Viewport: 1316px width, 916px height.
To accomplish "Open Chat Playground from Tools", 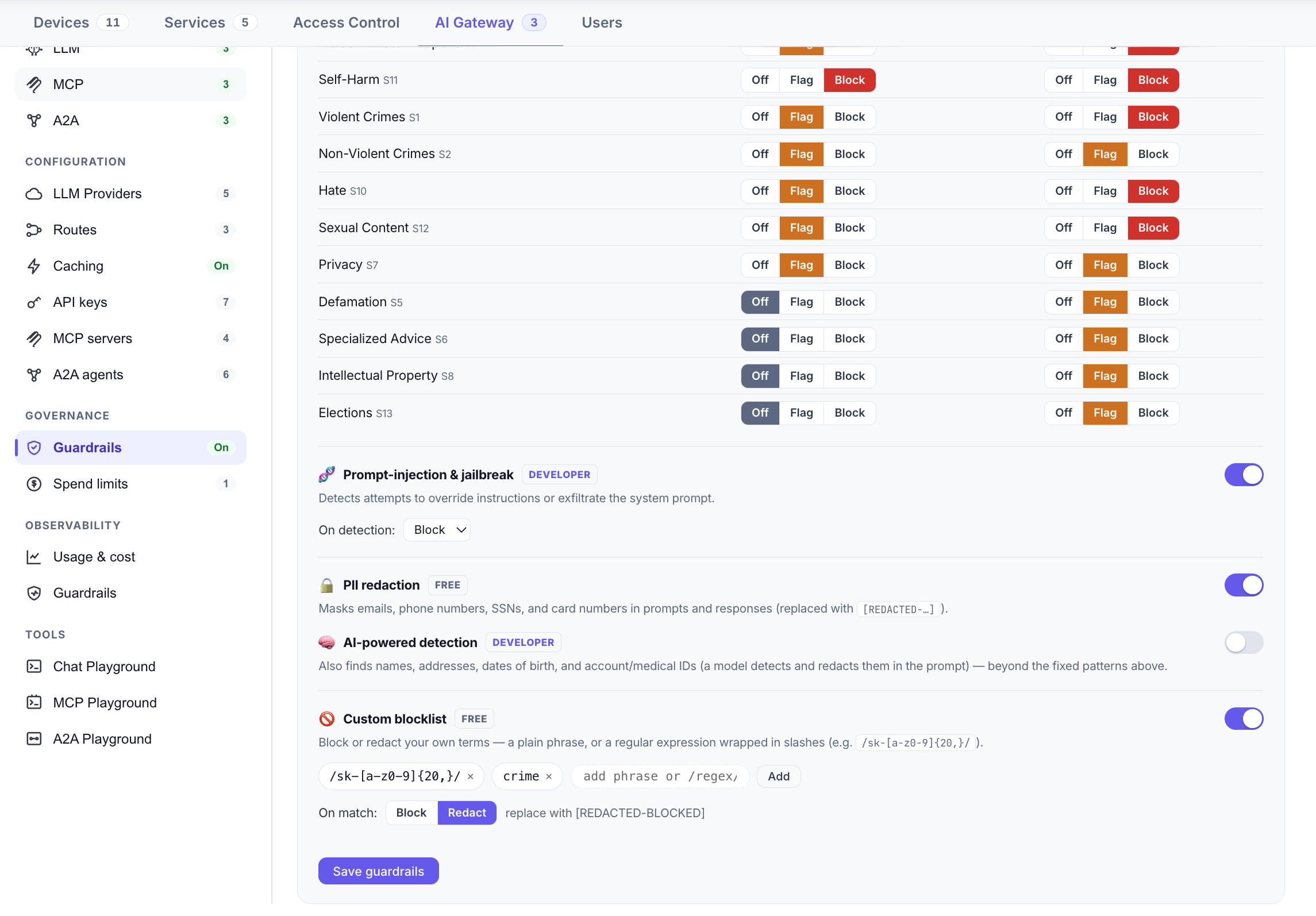I will tap(131, 667).
